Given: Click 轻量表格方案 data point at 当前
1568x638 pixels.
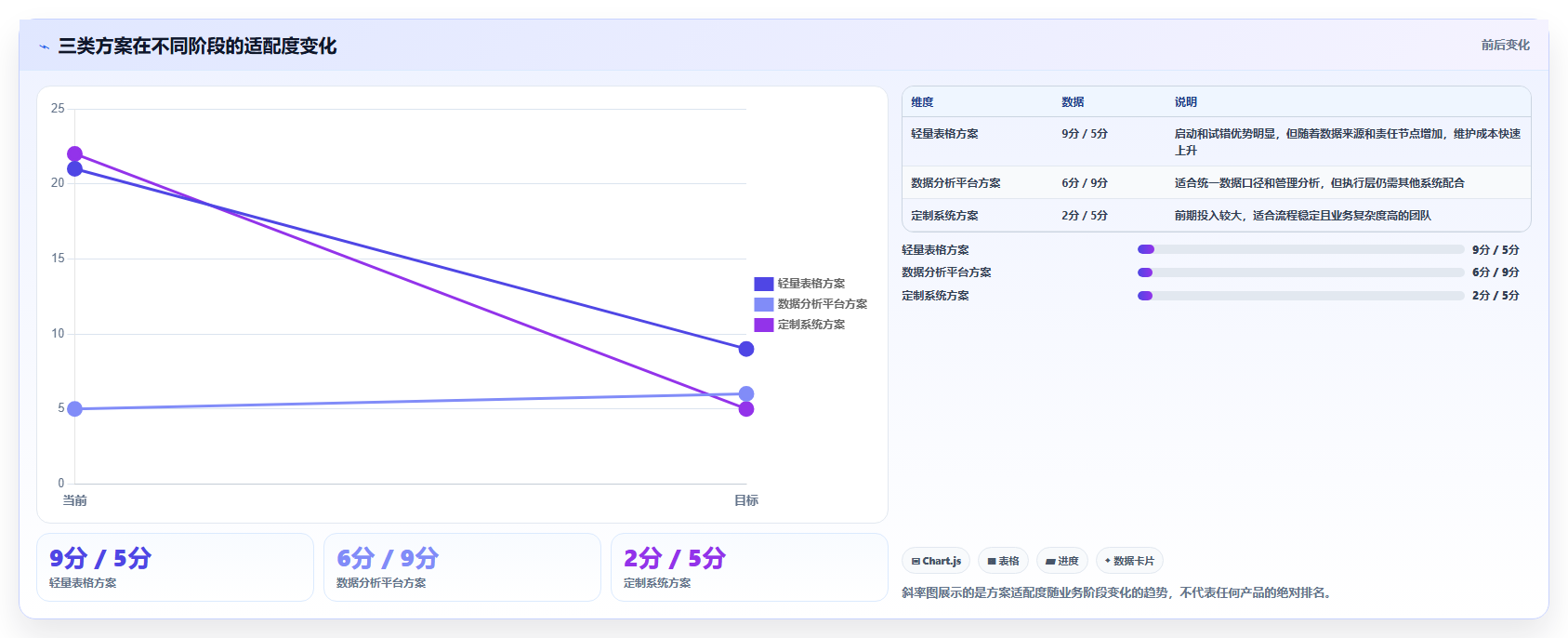Looking at the screenshot, I should coord(74,168).
